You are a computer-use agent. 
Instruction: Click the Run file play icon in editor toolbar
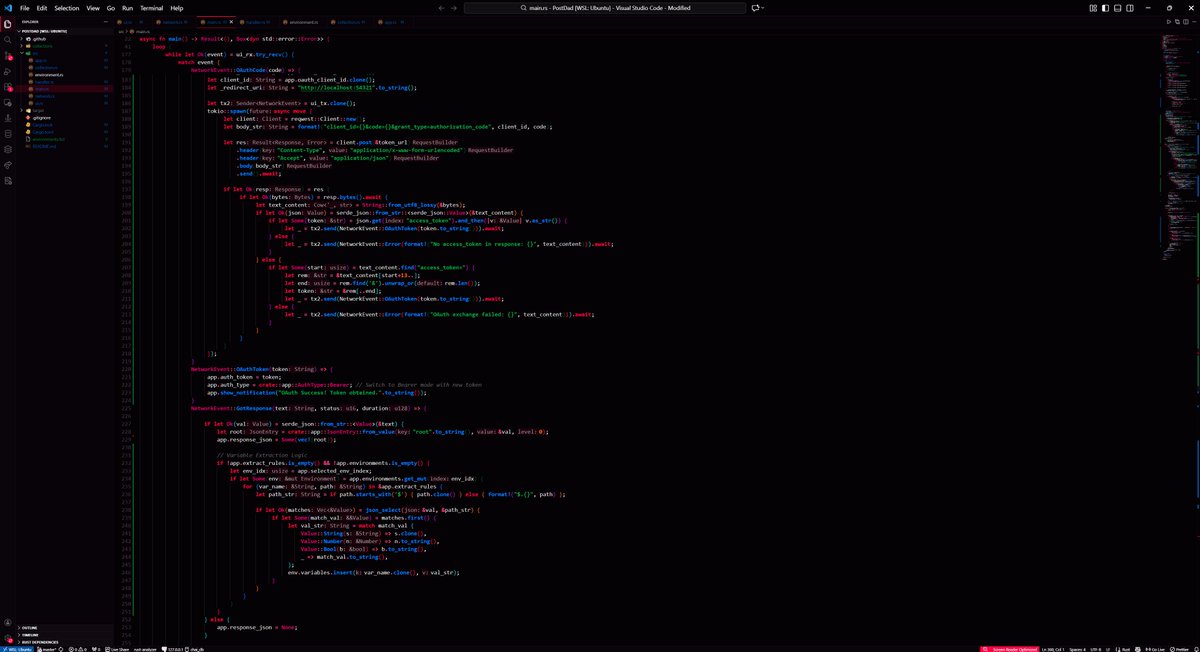[x=1169, y=21]
